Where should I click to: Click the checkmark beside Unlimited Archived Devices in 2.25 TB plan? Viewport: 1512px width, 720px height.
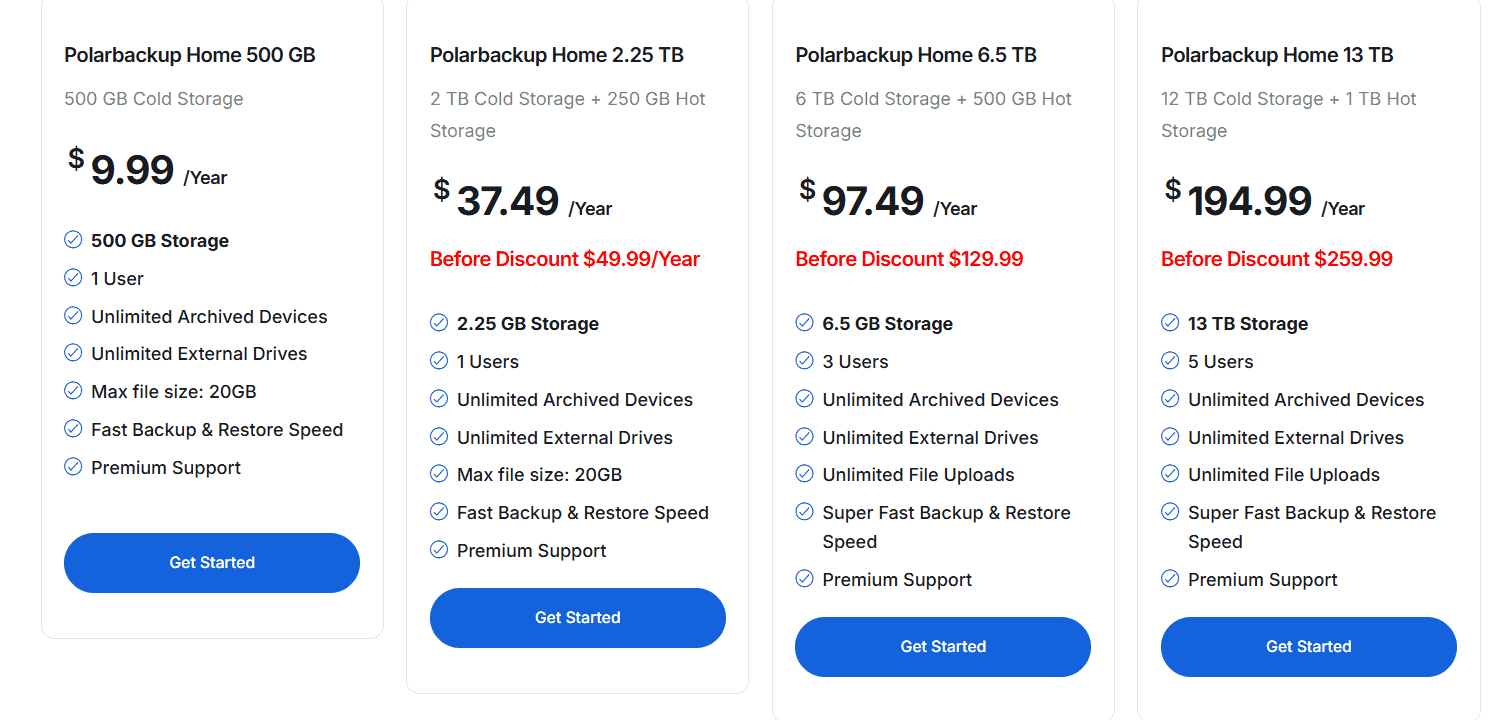click(439, 399)
